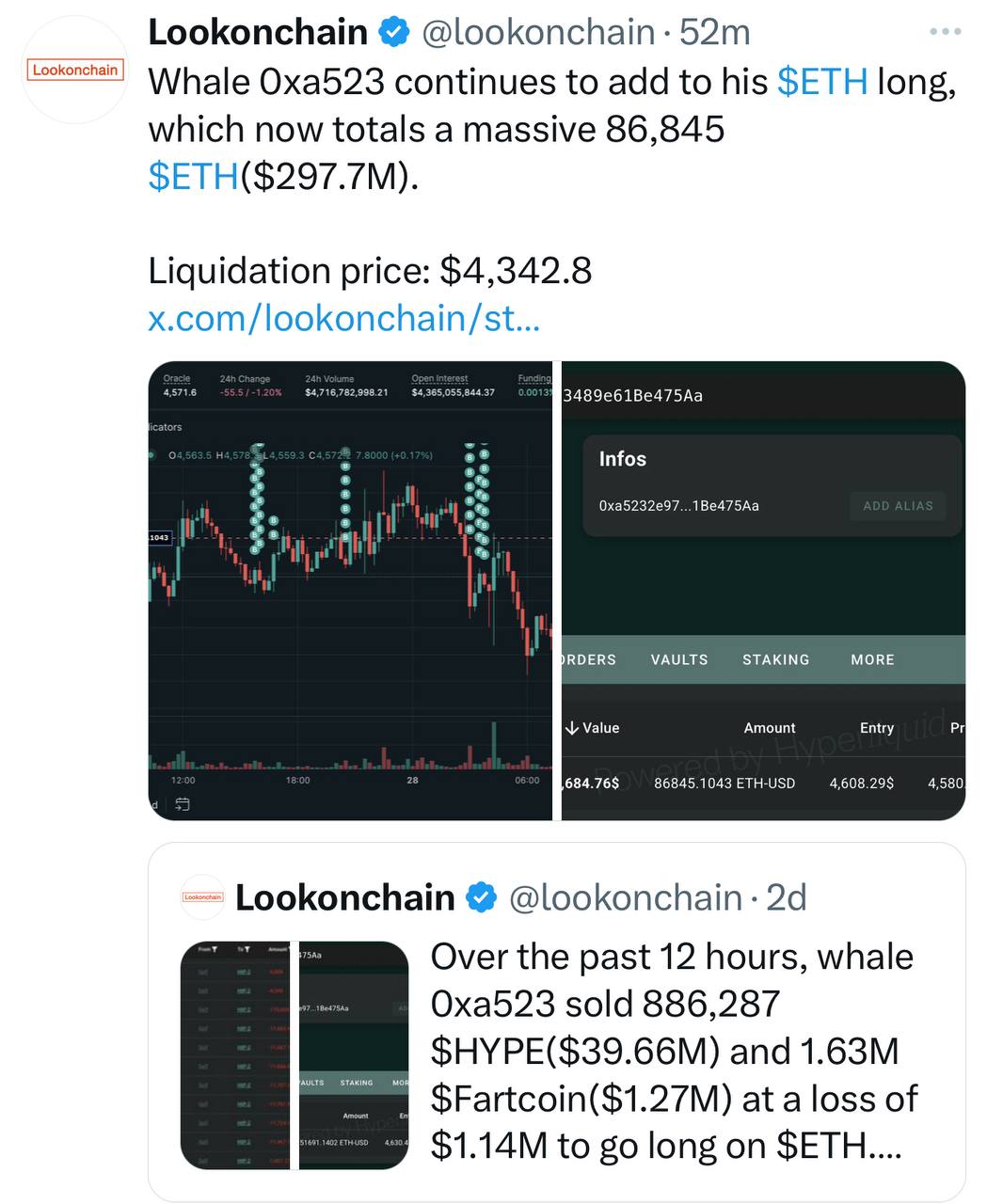Click the Lookonchain profile avatar at top
The width and height of the screenshot is (987, 1204).
(74, 70)
